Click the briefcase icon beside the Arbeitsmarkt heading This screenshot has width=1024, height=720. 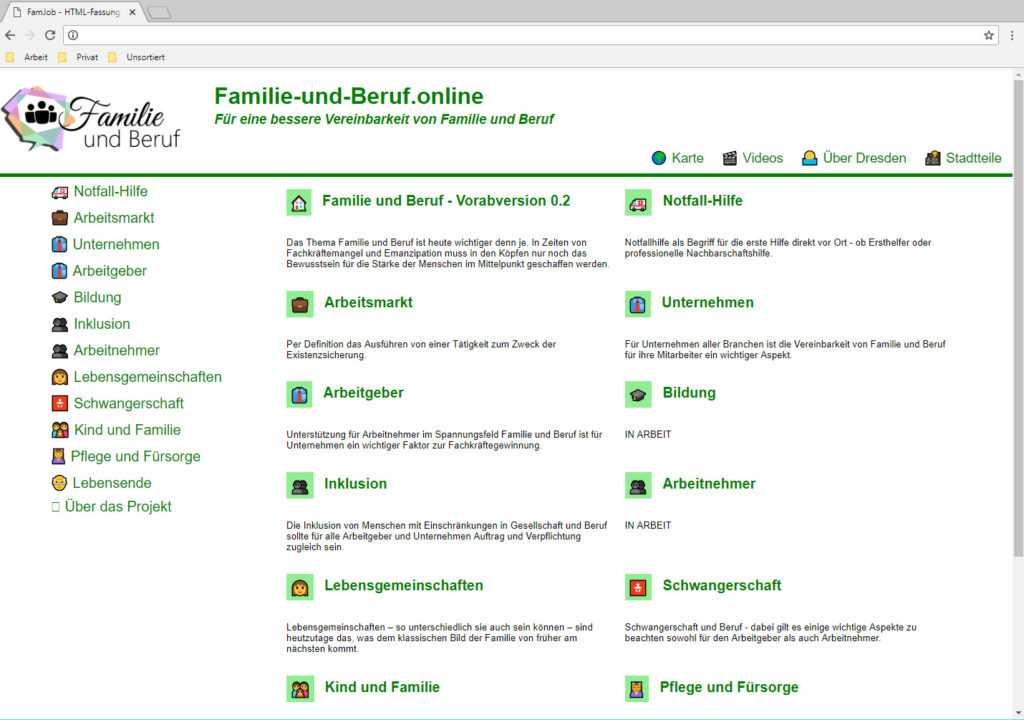(x=299, y=303)
